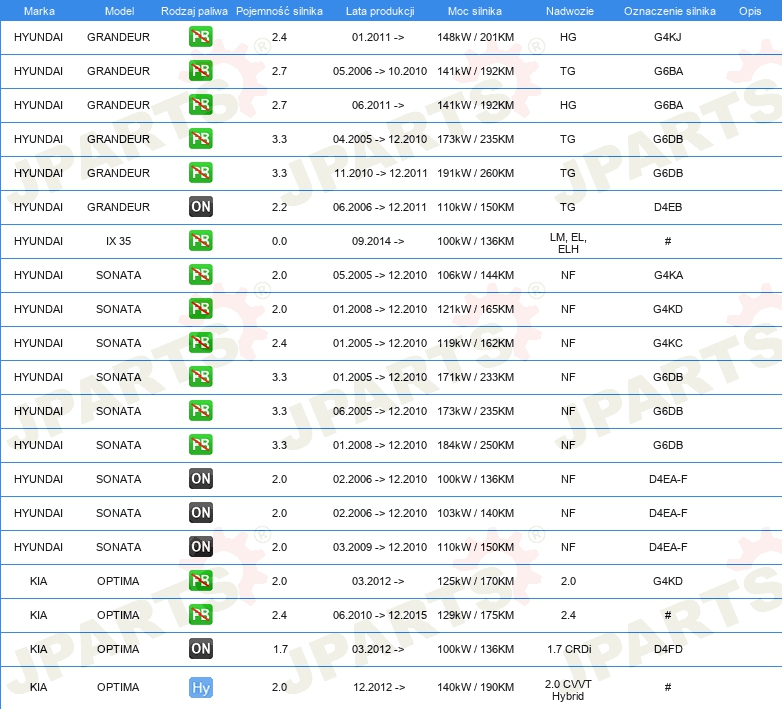
Task: Click petrol icon in Grandeur 2.7 TG row
Action: [200, 71]
